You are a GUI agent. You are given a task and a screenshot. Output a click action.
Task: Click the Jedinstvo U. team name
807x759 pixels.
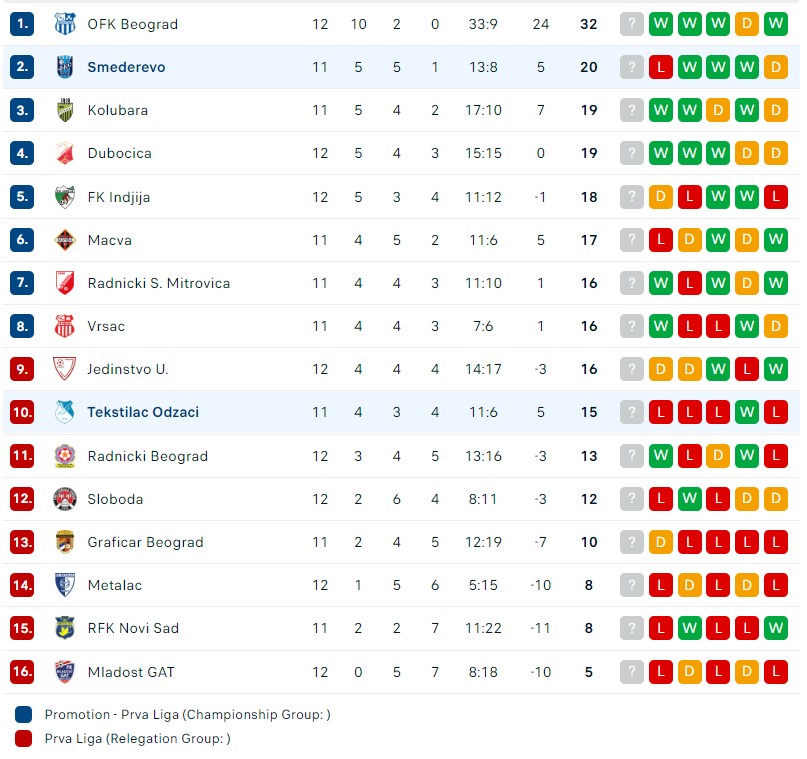[x=127, y=369]
